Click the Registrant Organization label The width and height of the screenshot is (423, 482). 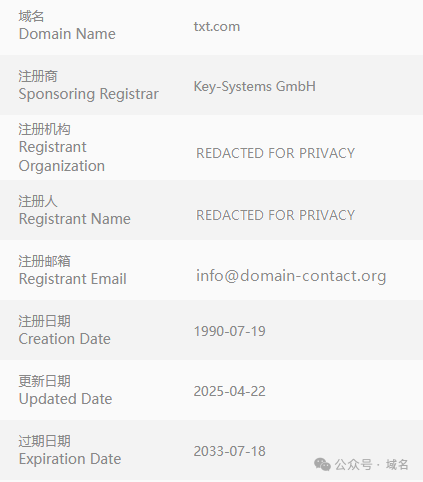(62, 157)
